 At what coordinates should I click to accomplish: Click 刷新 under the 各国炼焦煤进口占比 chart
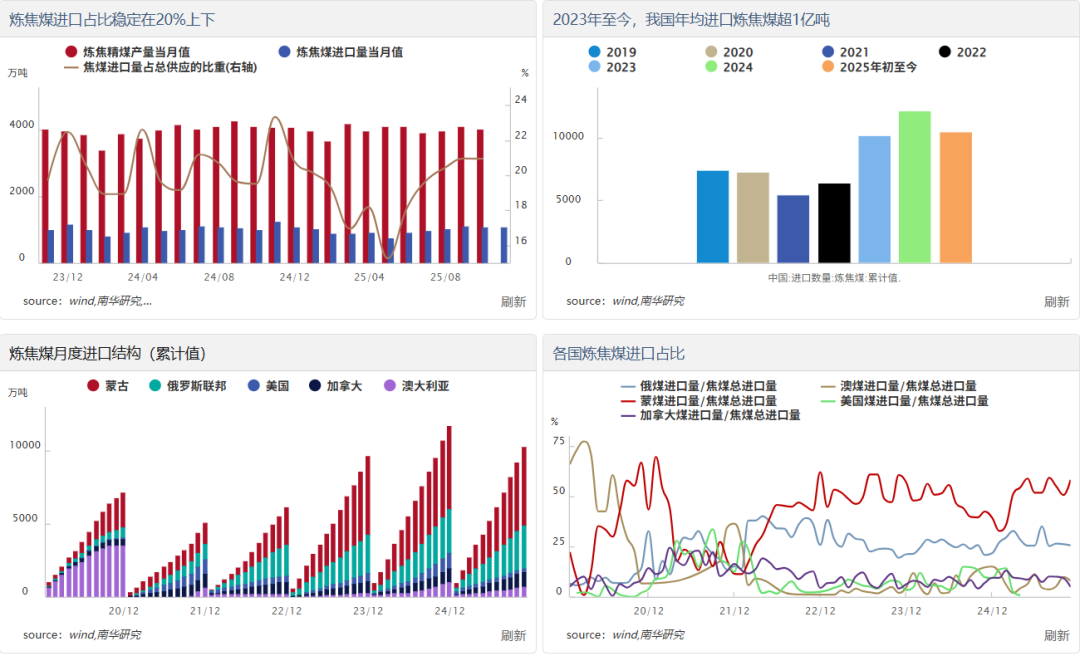tap(1056, 635)
